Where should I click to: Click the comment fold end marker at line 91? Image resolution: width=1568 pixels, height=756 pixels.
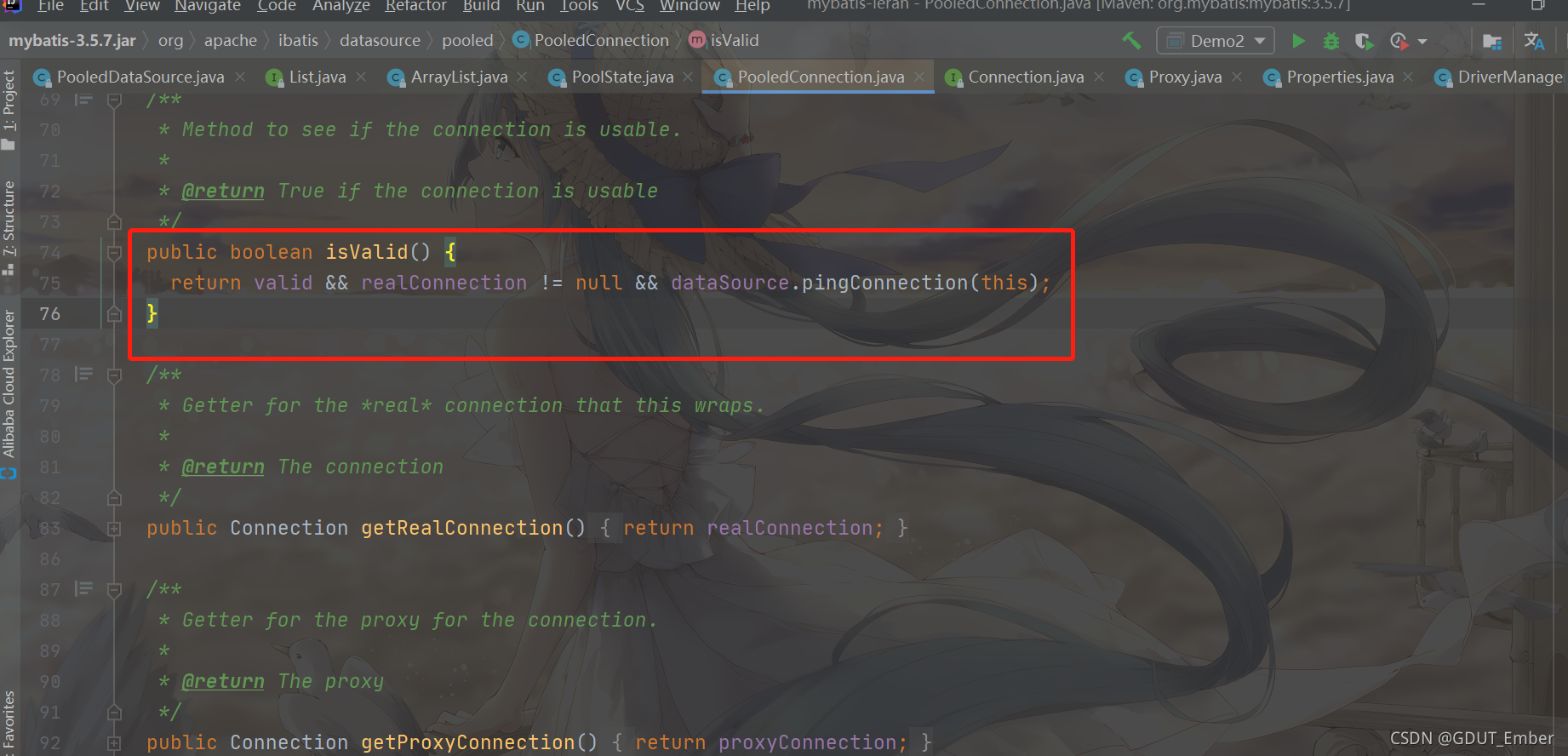(x=114, y=712)
